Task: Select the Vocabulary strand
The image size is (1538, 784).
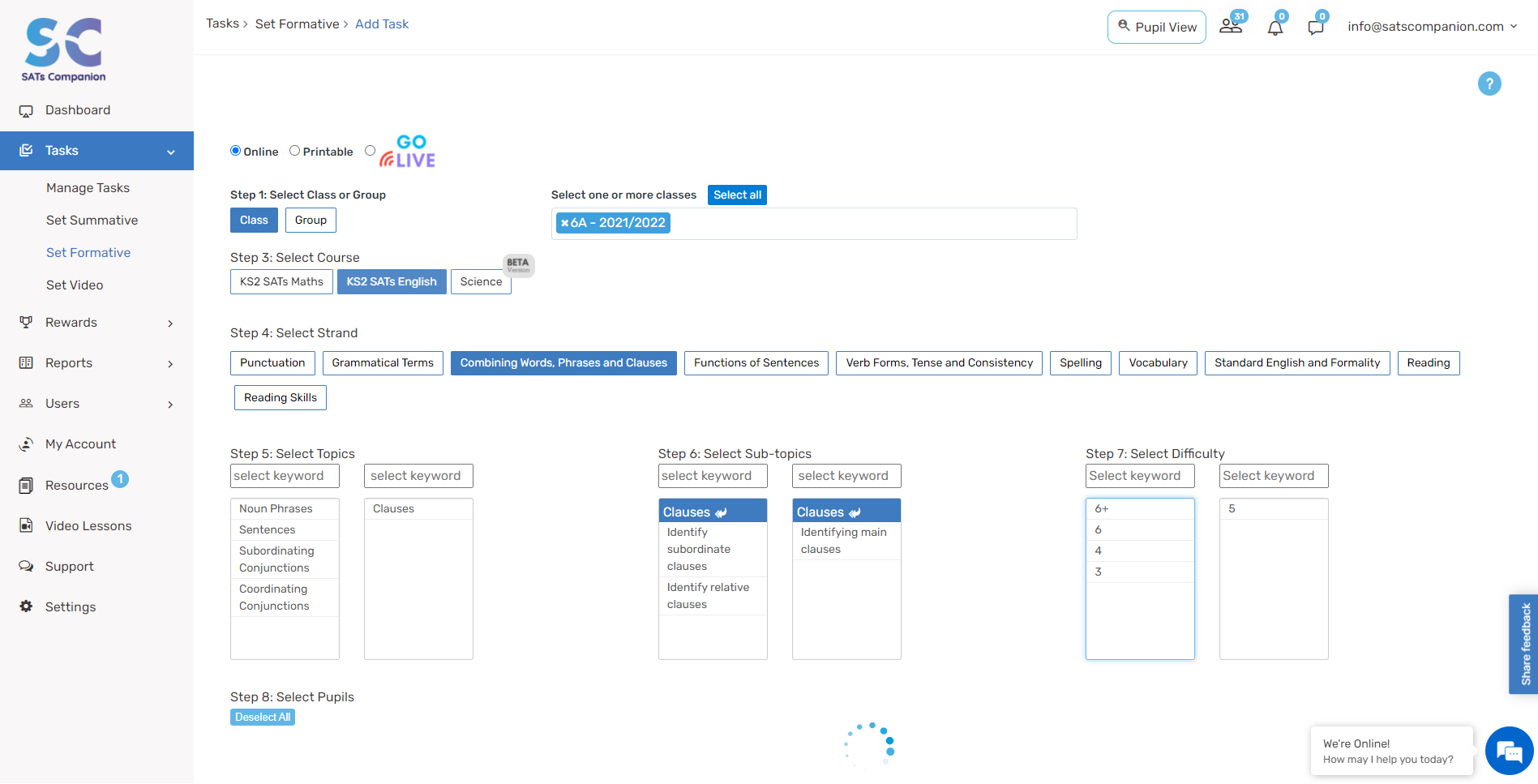Action: pyautogui.click(x=1158, y=363)
